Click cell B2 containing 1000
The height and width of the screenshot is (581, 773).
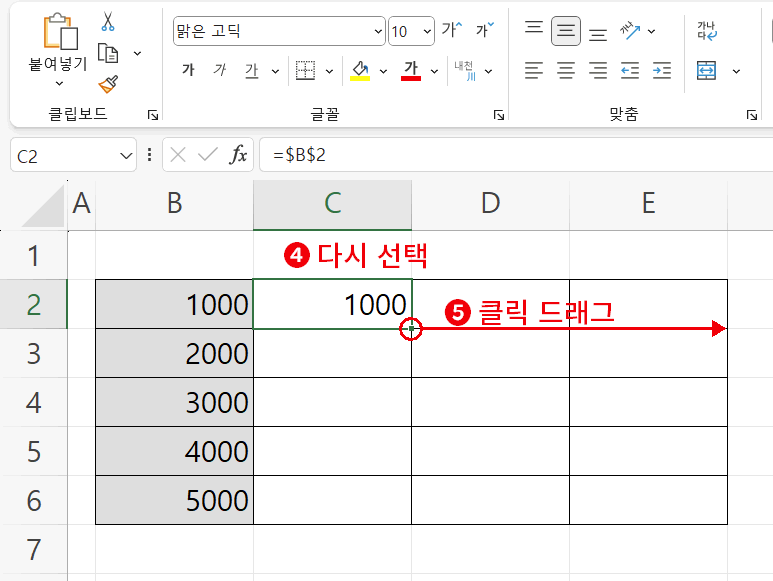pos(175,305)
